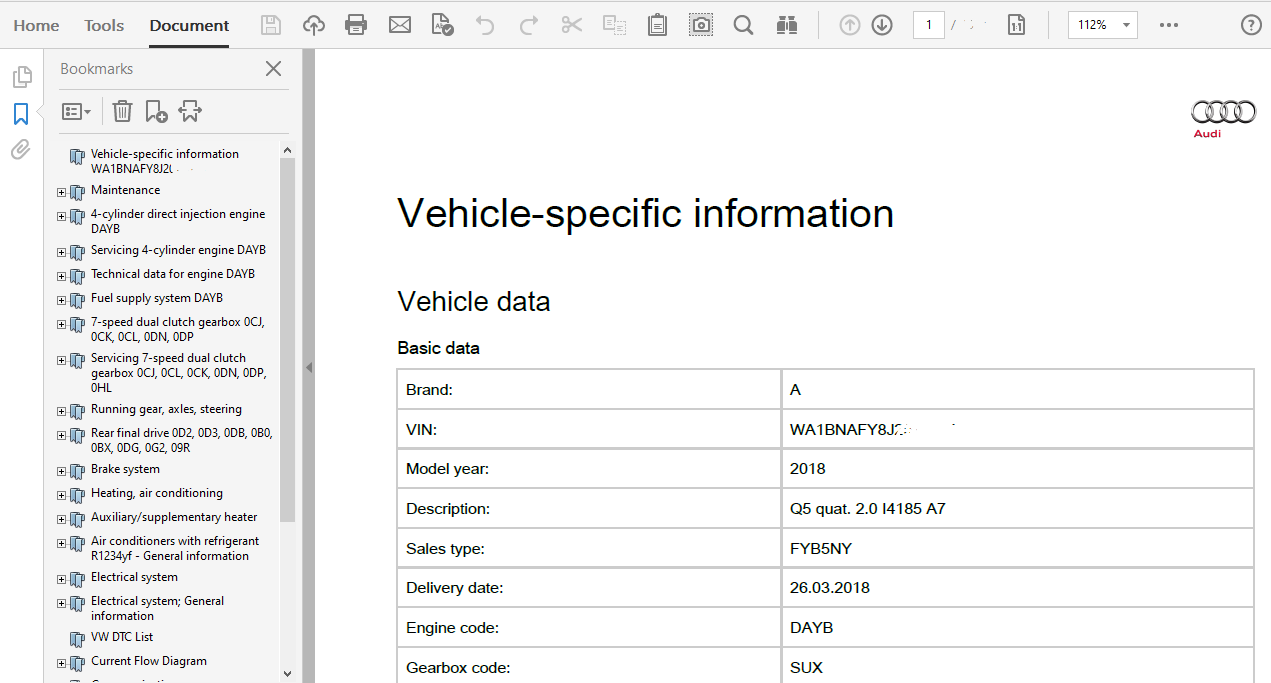Delete the selected bookmark

[x=122, y=110]
